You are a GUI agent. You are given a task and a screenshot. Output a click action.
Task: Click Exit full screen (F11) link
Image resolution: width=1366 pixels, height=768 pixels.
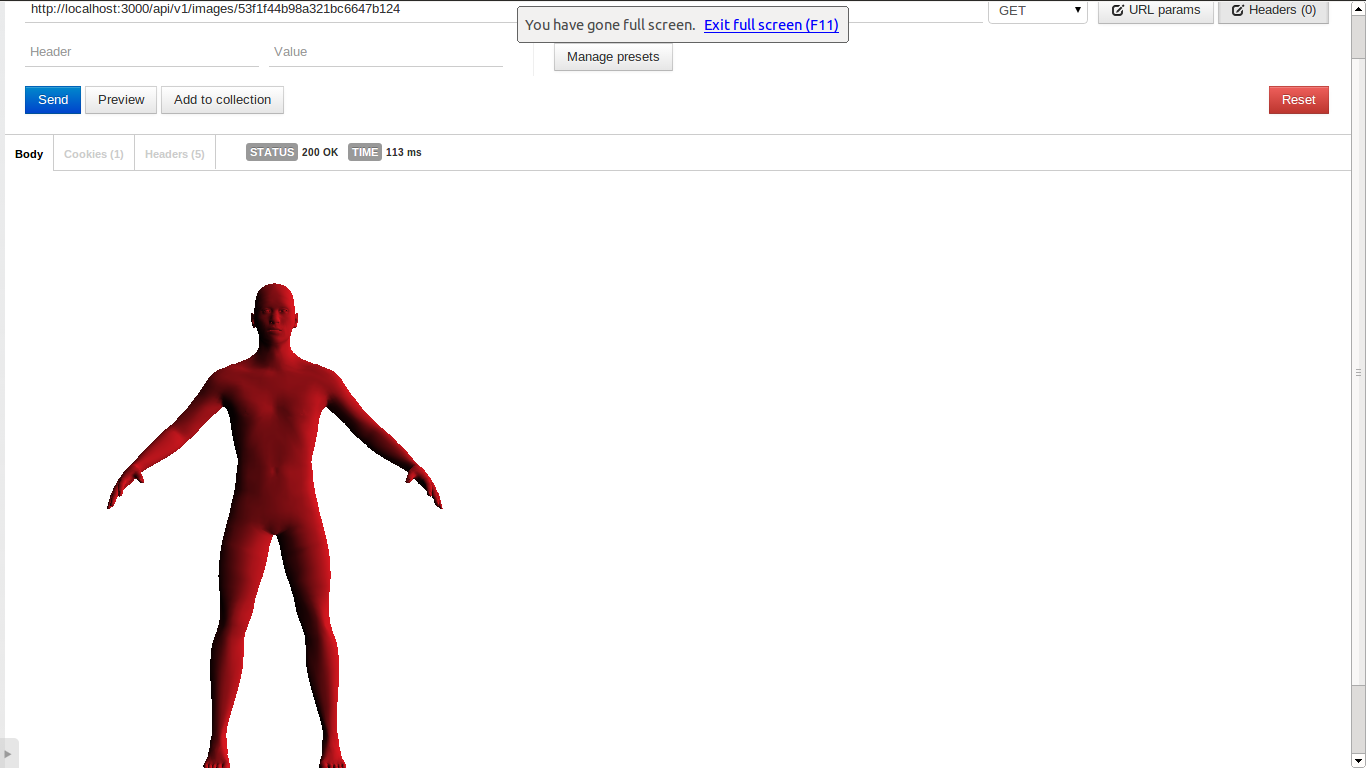point(771,25)
